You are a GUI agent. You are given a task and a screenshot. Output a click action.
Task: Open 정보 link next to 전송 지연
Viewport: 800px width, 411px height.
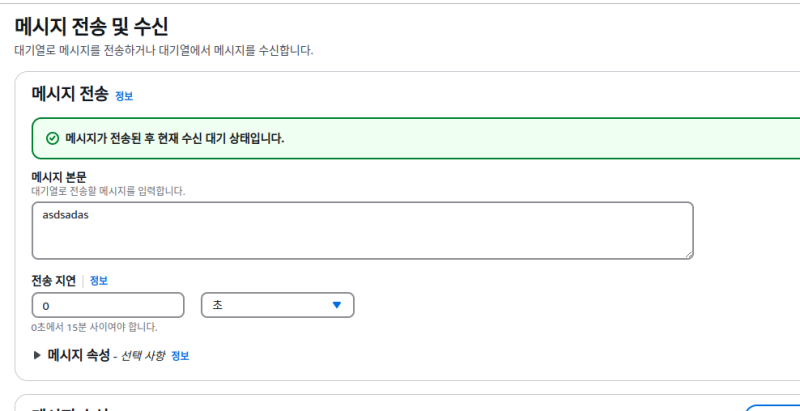tap(99, 281)
